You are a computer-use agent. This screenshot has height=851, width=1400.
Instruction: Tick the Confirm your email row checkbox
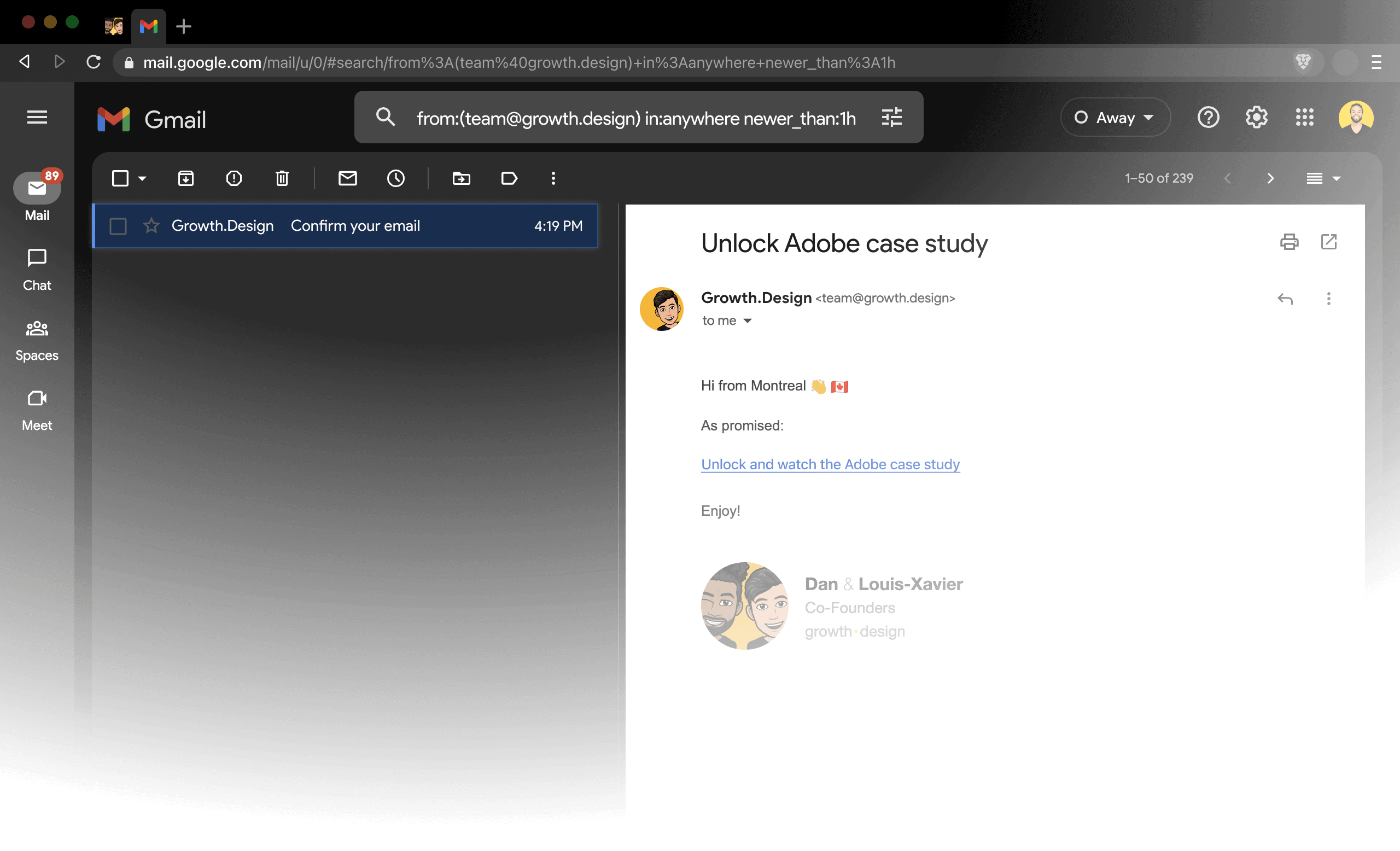tap(118, 226)
